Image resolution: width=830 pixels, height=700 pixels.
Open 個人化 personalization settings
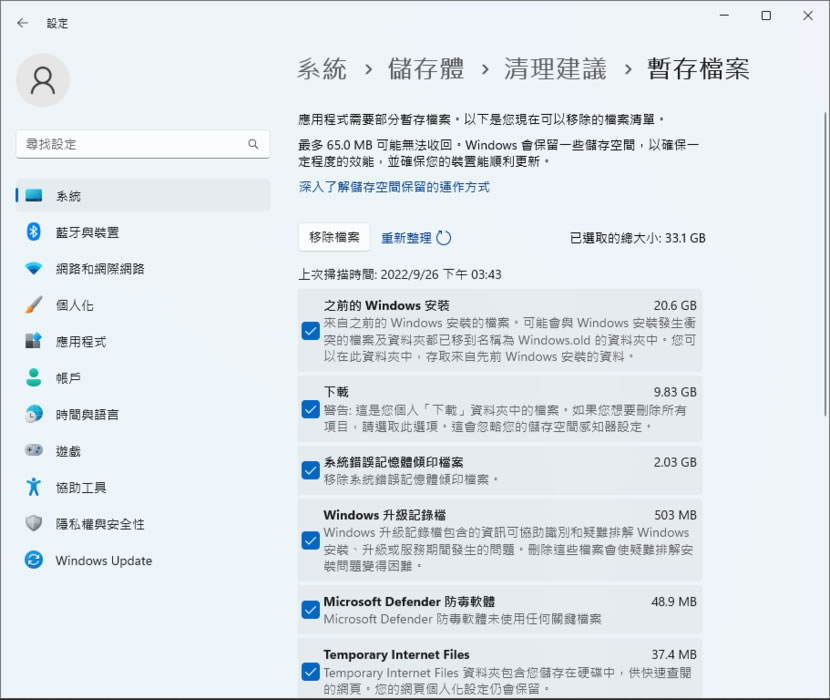(75, 305)
